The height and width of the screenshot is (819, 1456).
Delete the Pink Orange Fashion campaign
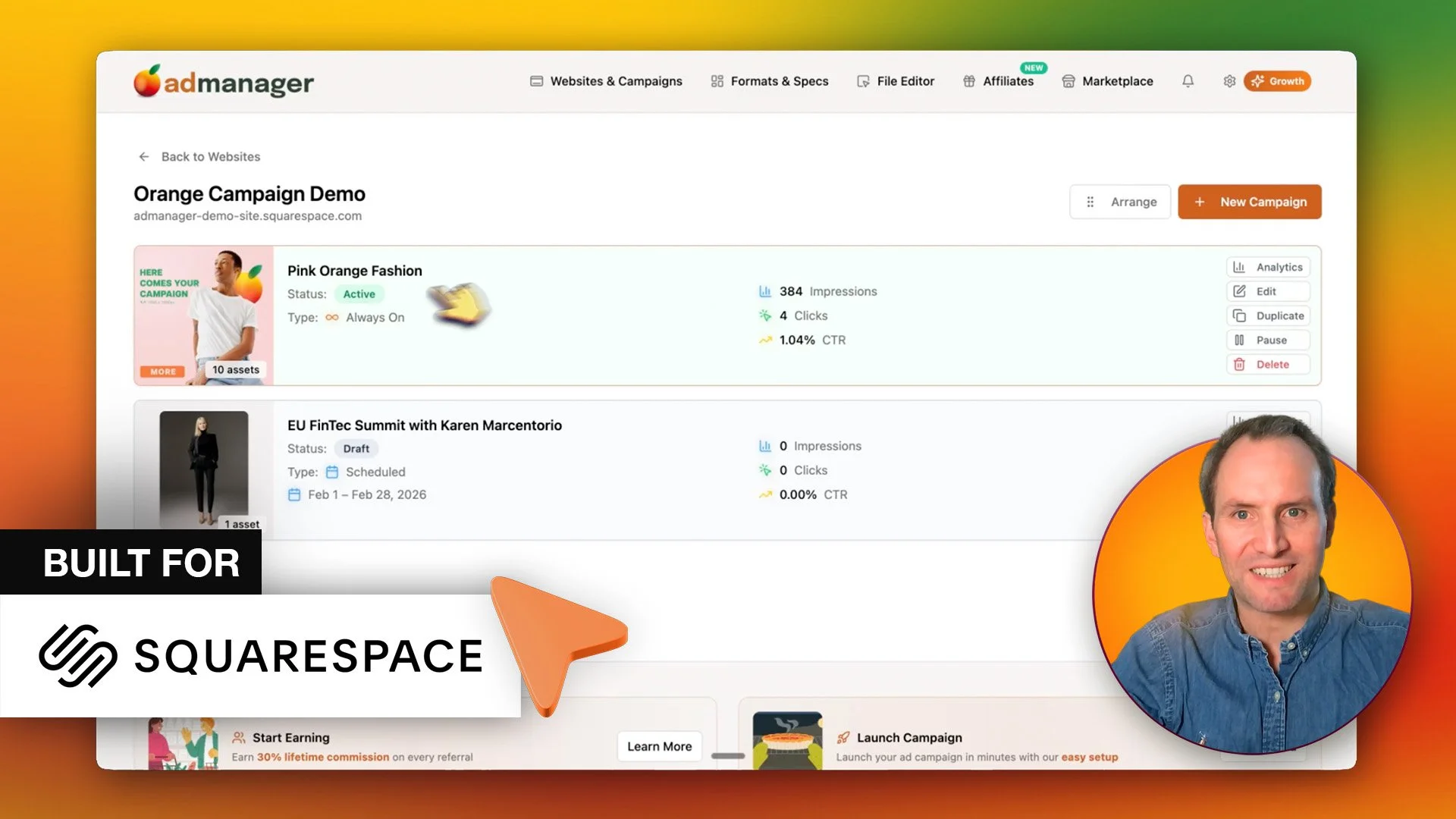(1268, 364)
